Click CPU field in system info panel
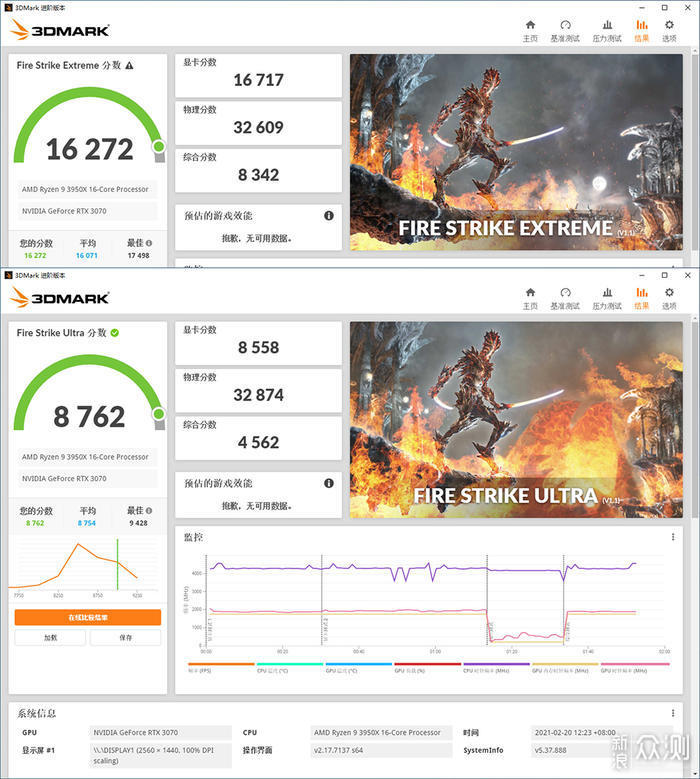Image resolution: width=700 pixels, height=779 pixels. (381, 732)
